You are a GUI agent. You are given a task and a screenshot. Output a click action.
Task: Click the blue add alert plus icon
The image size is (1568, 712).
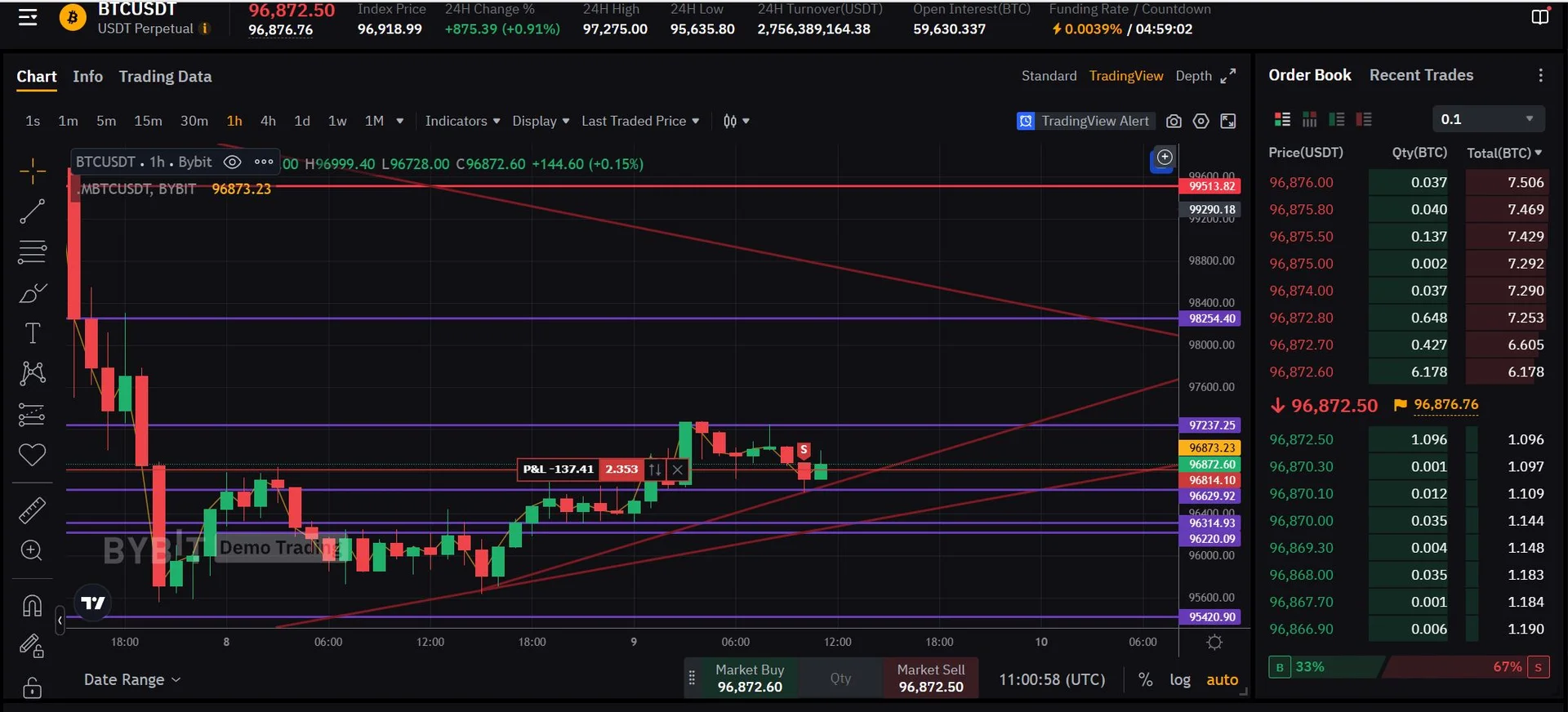[1165, 158]
